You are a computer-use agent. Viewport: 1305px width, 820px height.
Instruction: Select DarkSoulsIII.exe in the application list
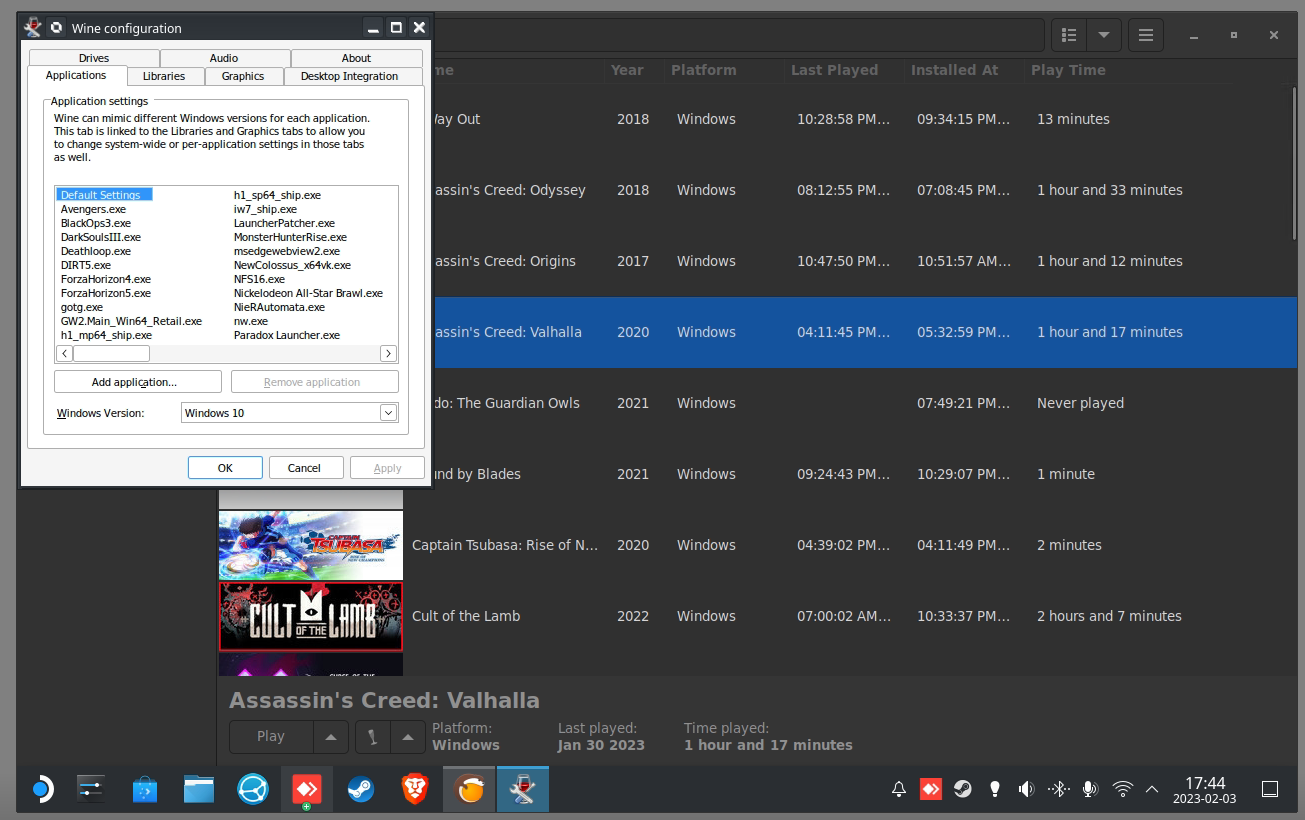pos(100,237)
